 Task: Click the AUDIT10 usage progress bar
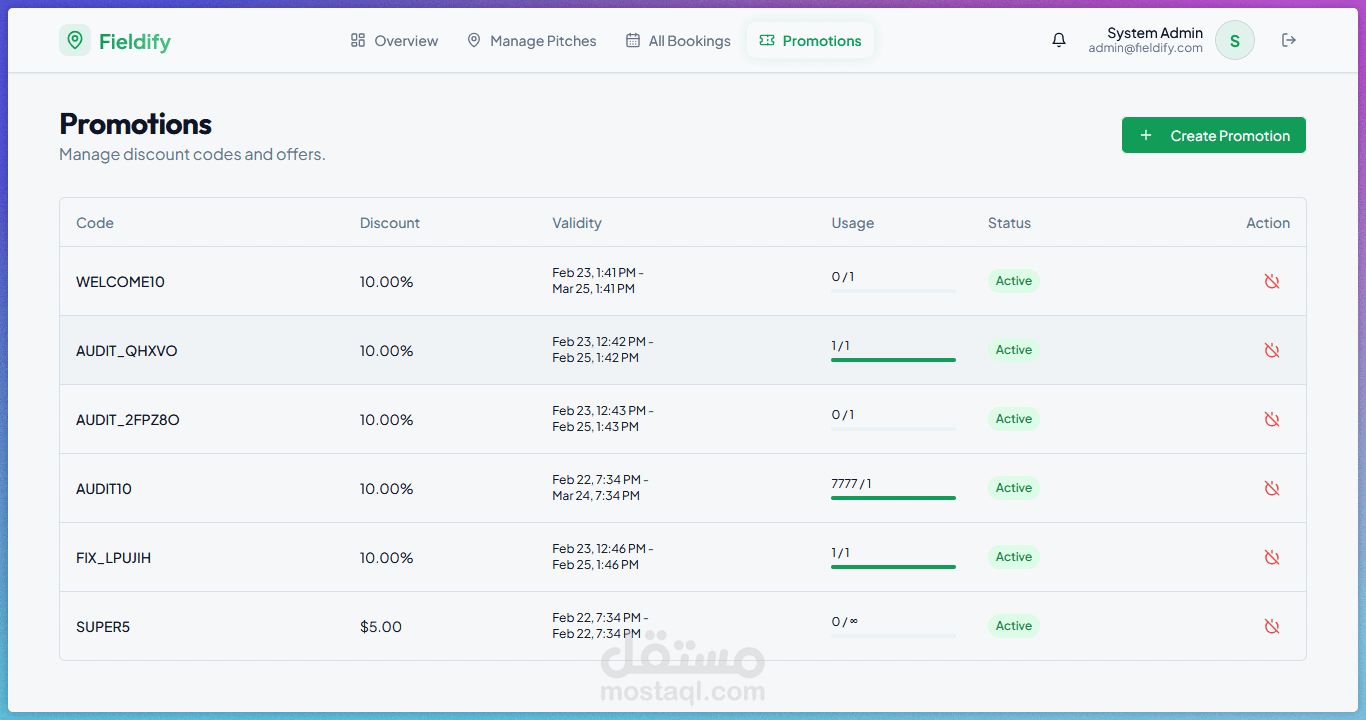pos(893,498)
